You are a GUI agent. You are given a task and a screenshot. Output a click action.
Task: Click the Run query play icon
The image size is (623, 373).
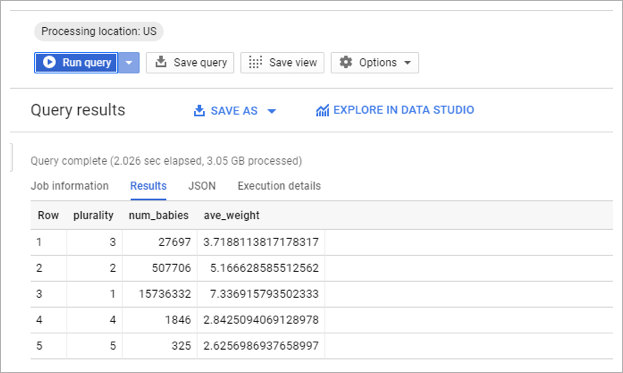[49, 62]
